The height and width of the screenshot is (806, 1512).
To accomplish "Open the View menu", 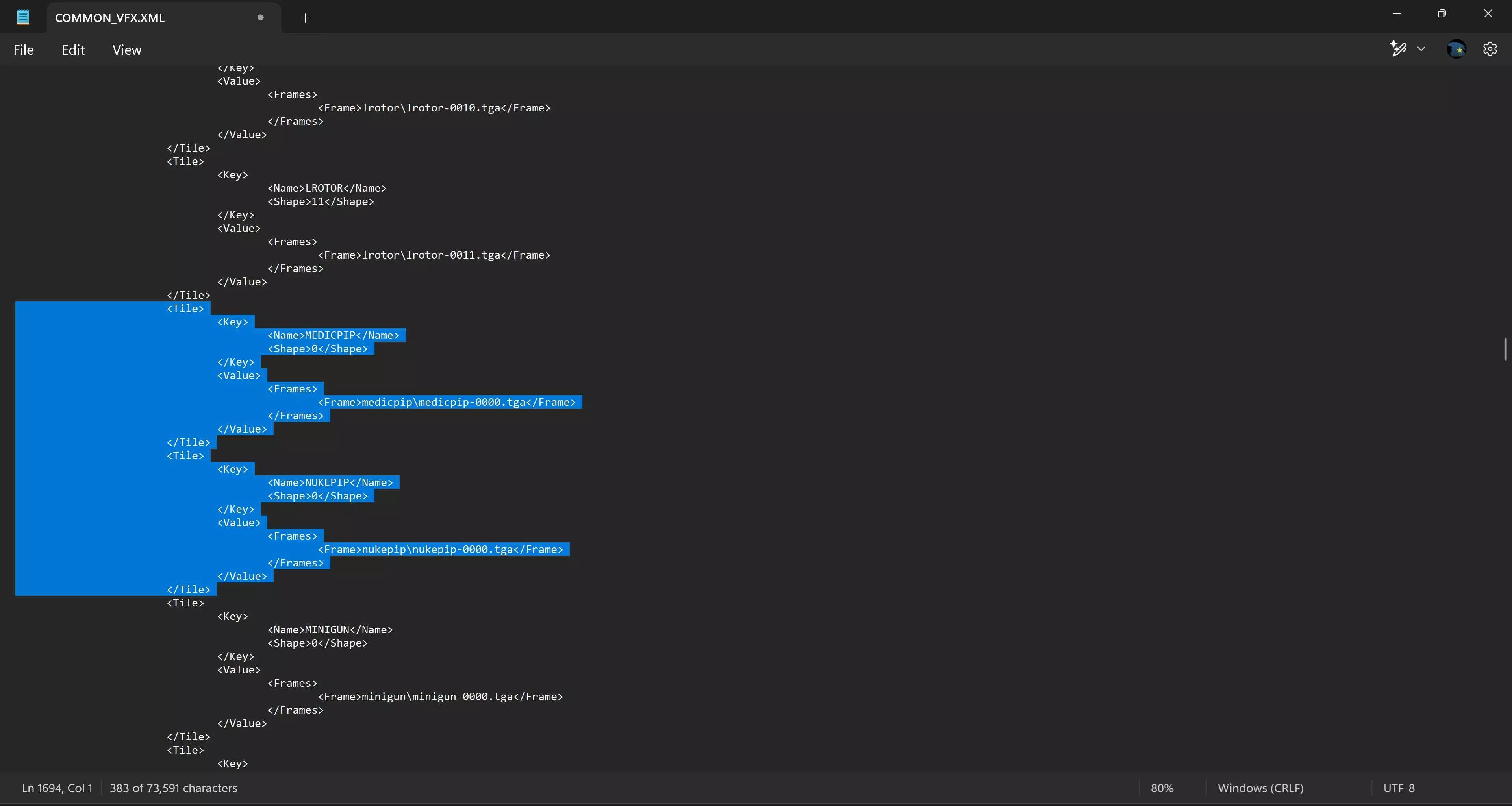I will point(127,50).
